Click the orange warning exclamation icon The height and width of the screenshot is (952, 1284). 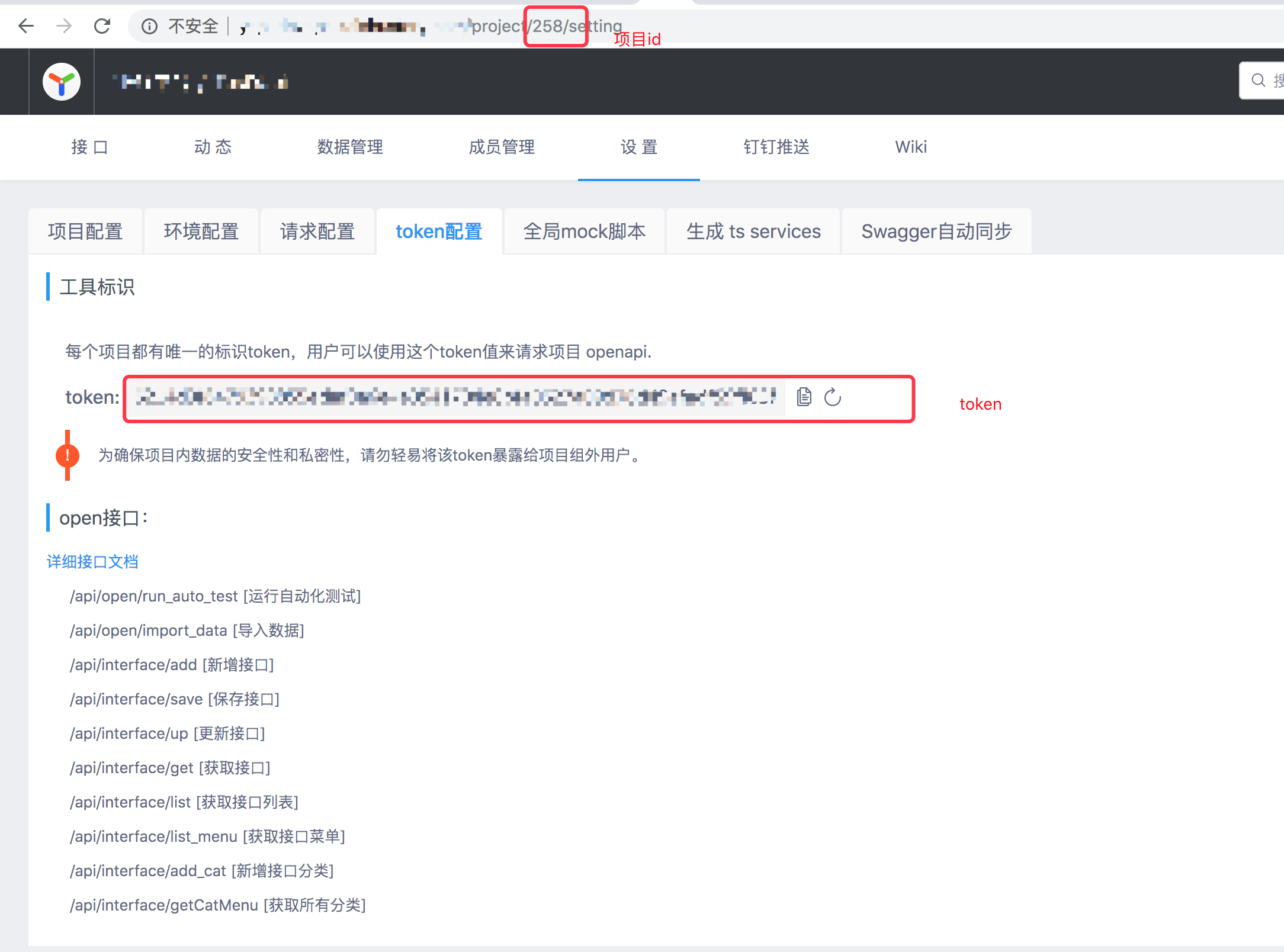click(68, 455)
